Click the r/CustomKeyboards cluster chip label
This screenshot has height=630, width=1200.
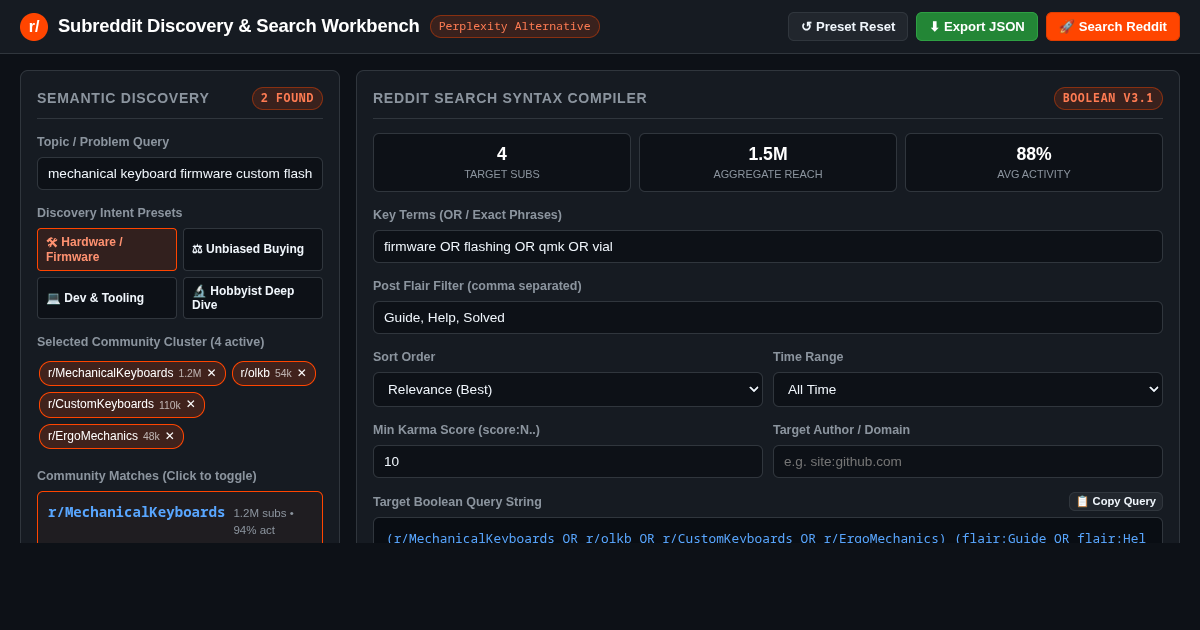pyautogui.click(x=101, y=404)
